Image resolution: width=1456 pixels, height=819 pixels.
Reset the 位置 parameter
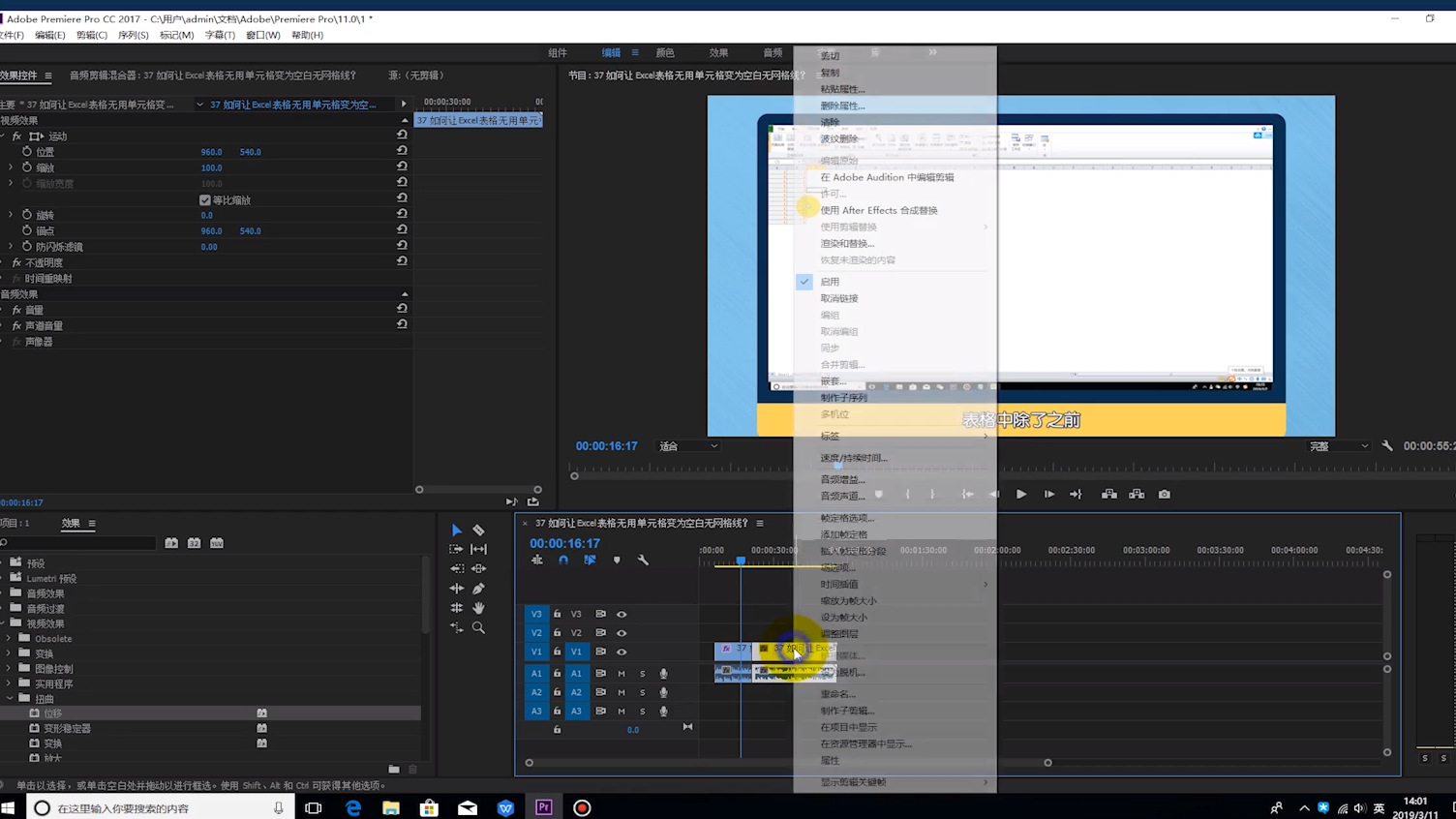tap(402, 151)
